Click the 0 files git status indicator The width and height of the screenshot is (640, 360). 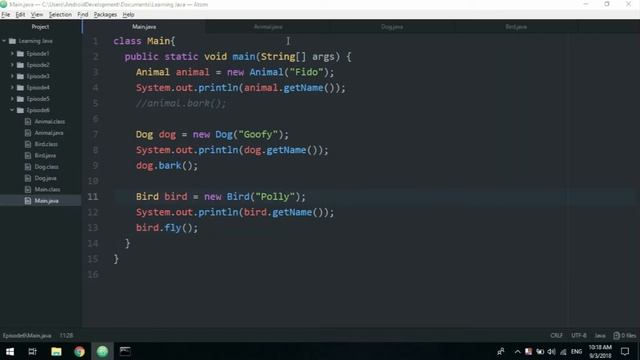(624, 336)
